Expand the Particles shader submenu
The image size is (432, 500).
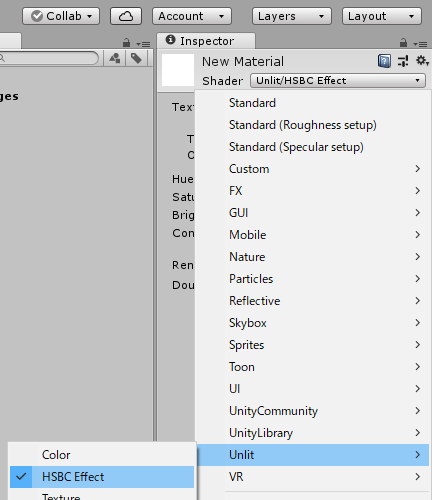312,279
